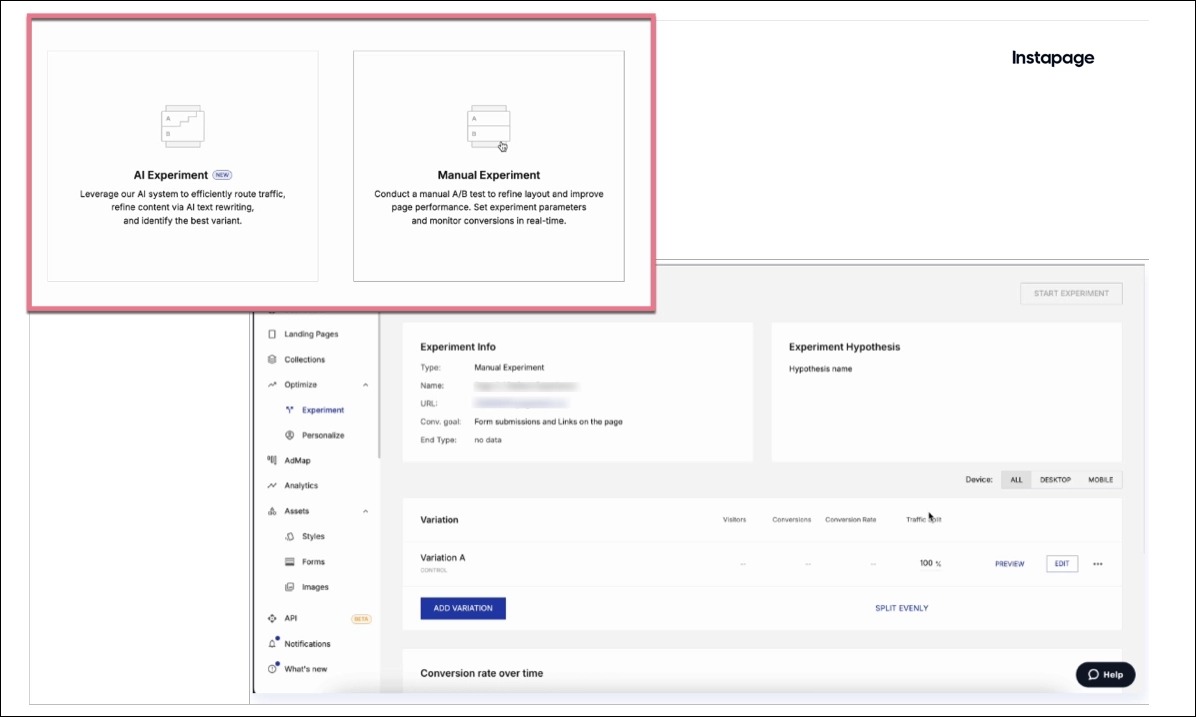Switch device filter to MOBILE
The image size is (1196, 717).
pos(1101,479)
